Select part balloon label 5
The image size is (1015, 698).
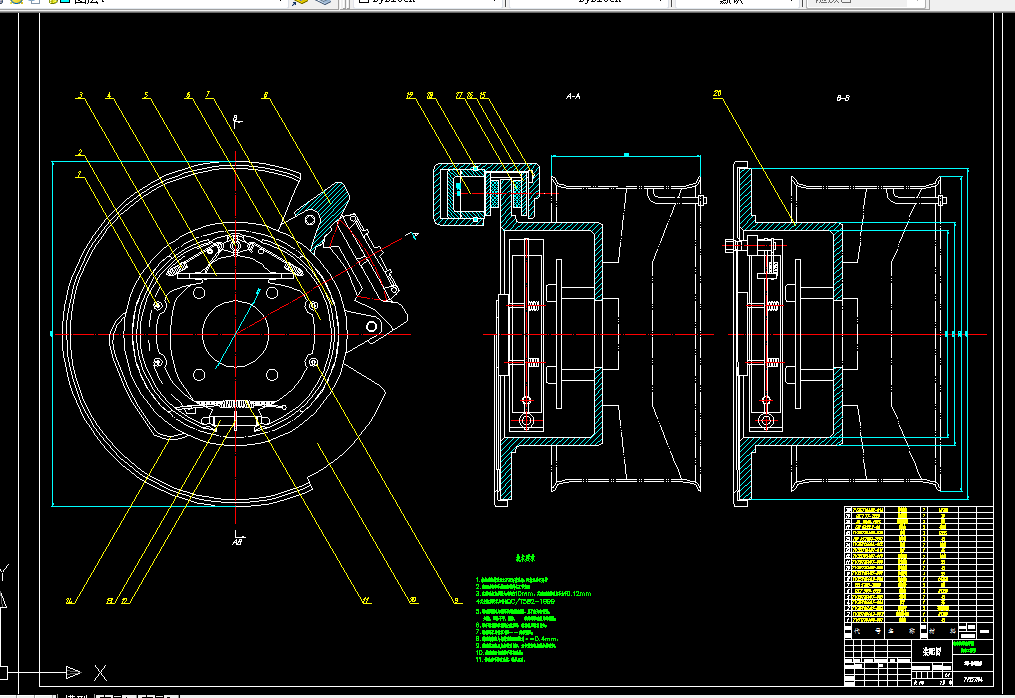pyautogui.click(x=146, y=96)
